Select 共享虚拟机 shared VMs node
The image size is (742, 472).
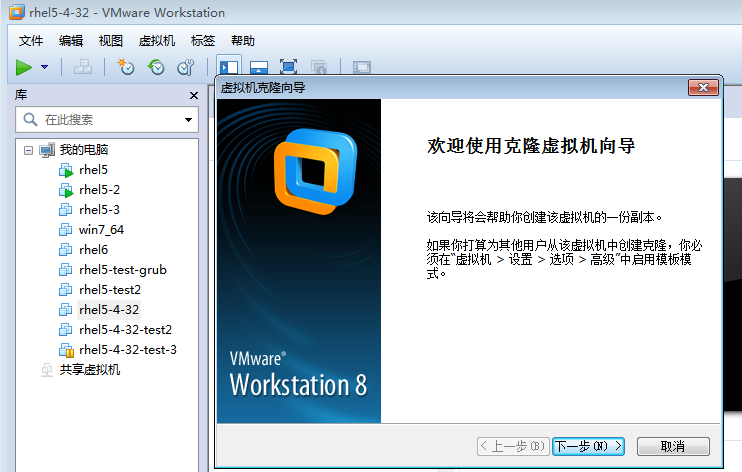click(x=90, y=370)
